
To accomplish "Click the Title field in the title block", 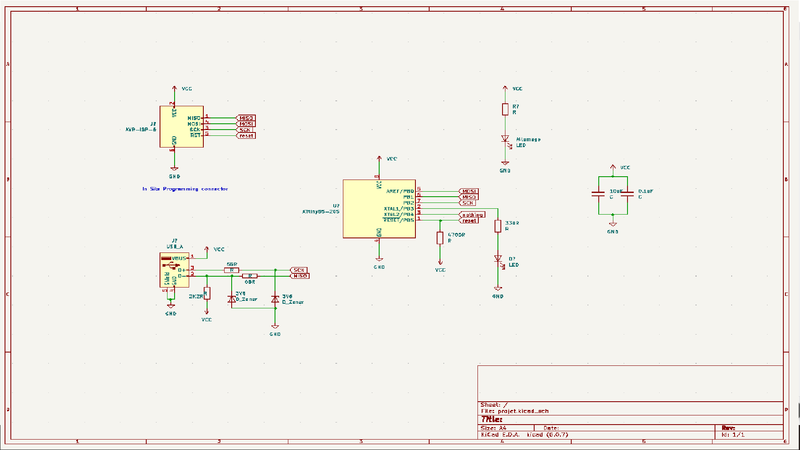I will [x=492, y=418].
